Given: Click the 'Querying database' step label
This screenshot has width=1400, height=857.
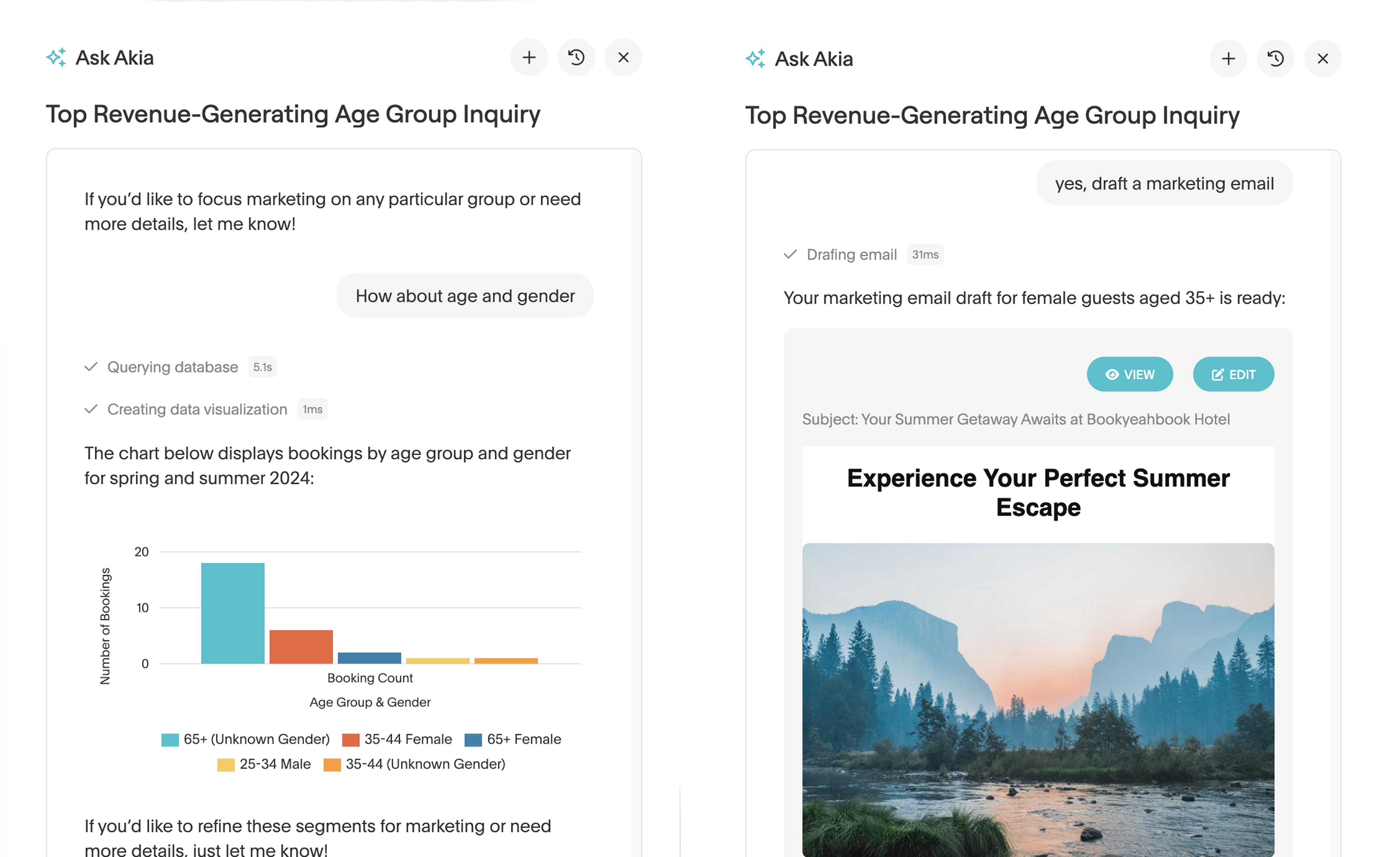Looking at the screenshot, I should [173, 367].
